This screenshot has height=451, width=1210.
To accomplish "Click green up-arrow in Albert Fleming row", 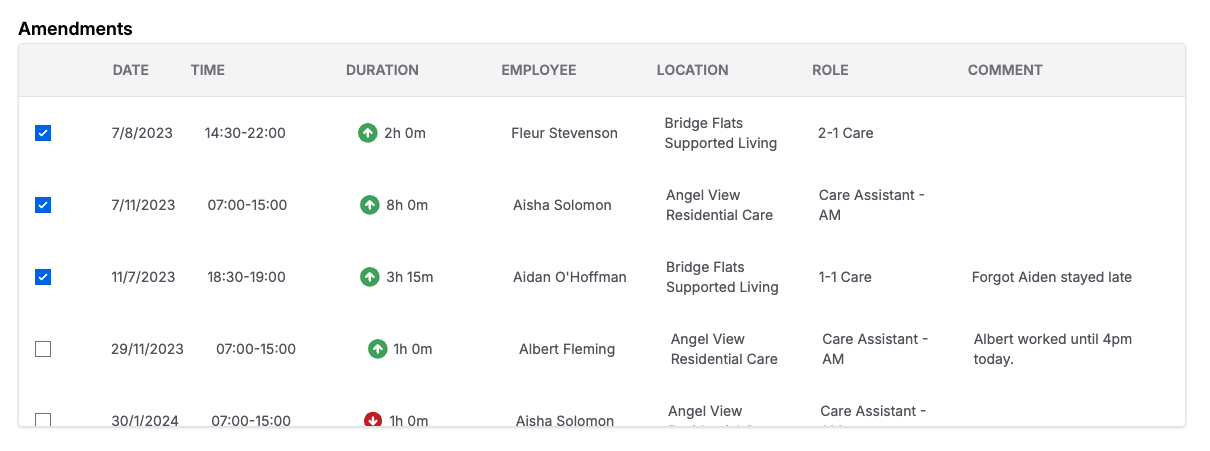I will (377, 349).
